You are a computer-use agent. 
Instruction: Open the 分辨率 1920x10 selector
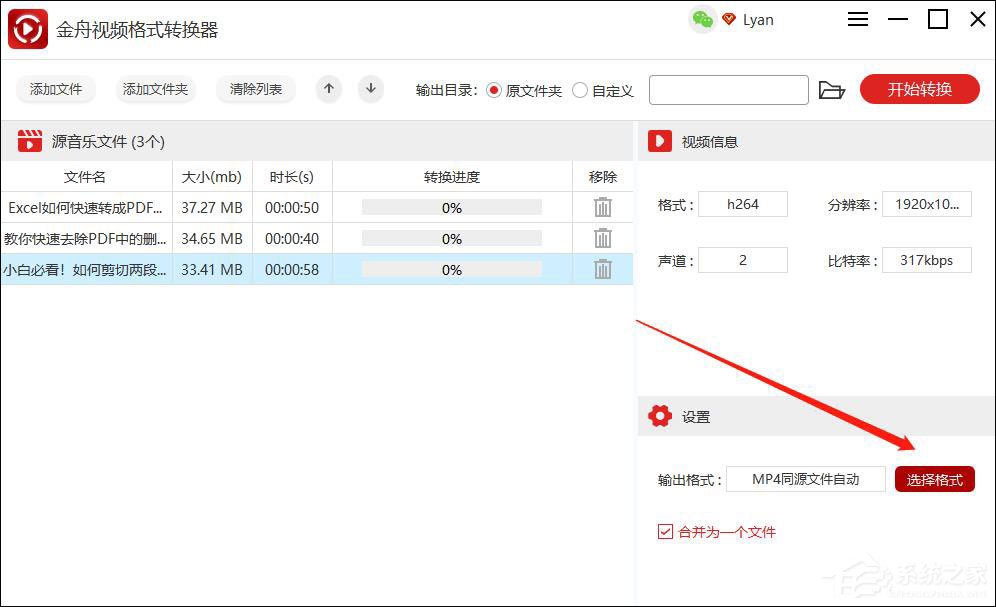click(x=927, y=203)
